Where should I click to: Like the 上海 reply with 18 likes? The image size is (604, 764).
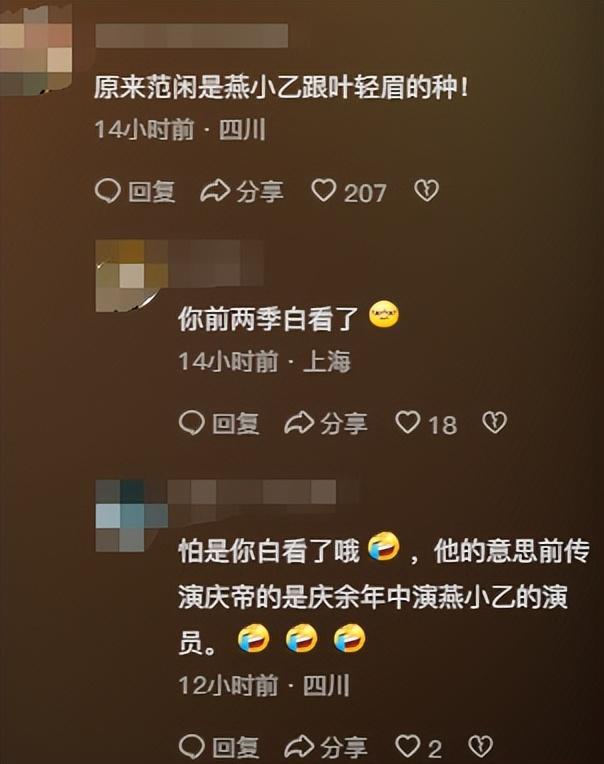click(408, 422)
